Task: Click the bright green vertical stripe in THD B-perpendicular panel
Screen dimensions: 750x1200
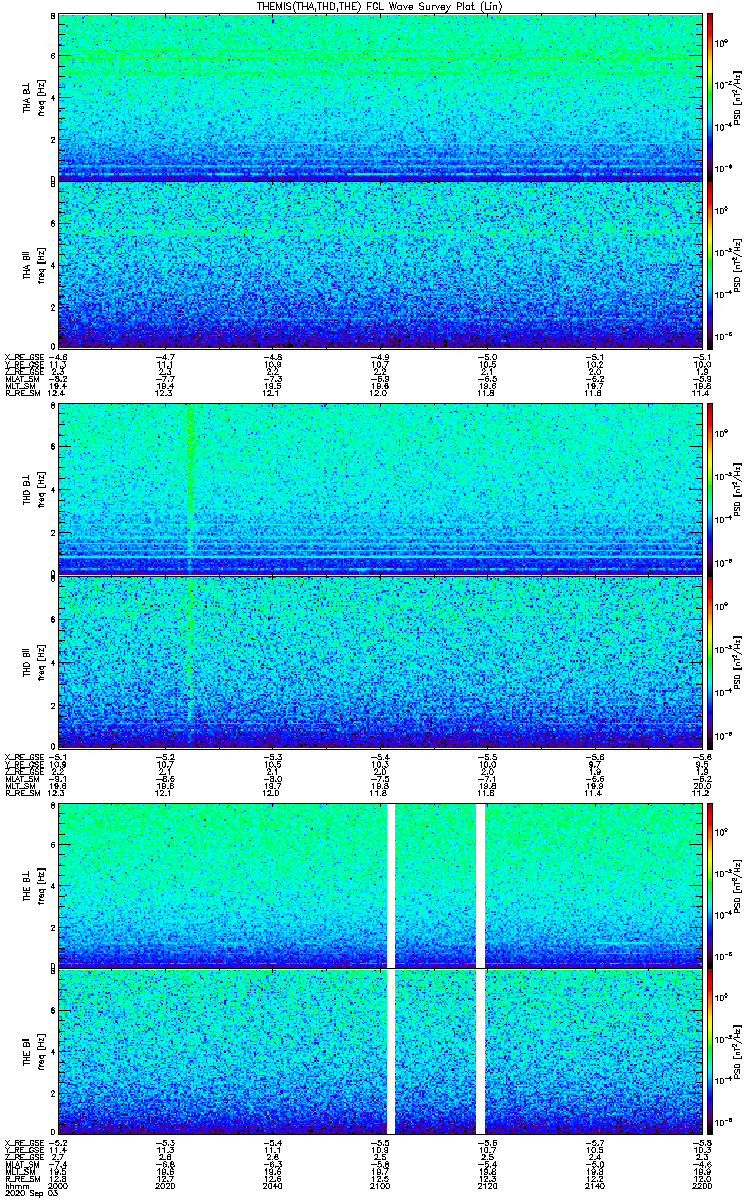Action: 189,489
